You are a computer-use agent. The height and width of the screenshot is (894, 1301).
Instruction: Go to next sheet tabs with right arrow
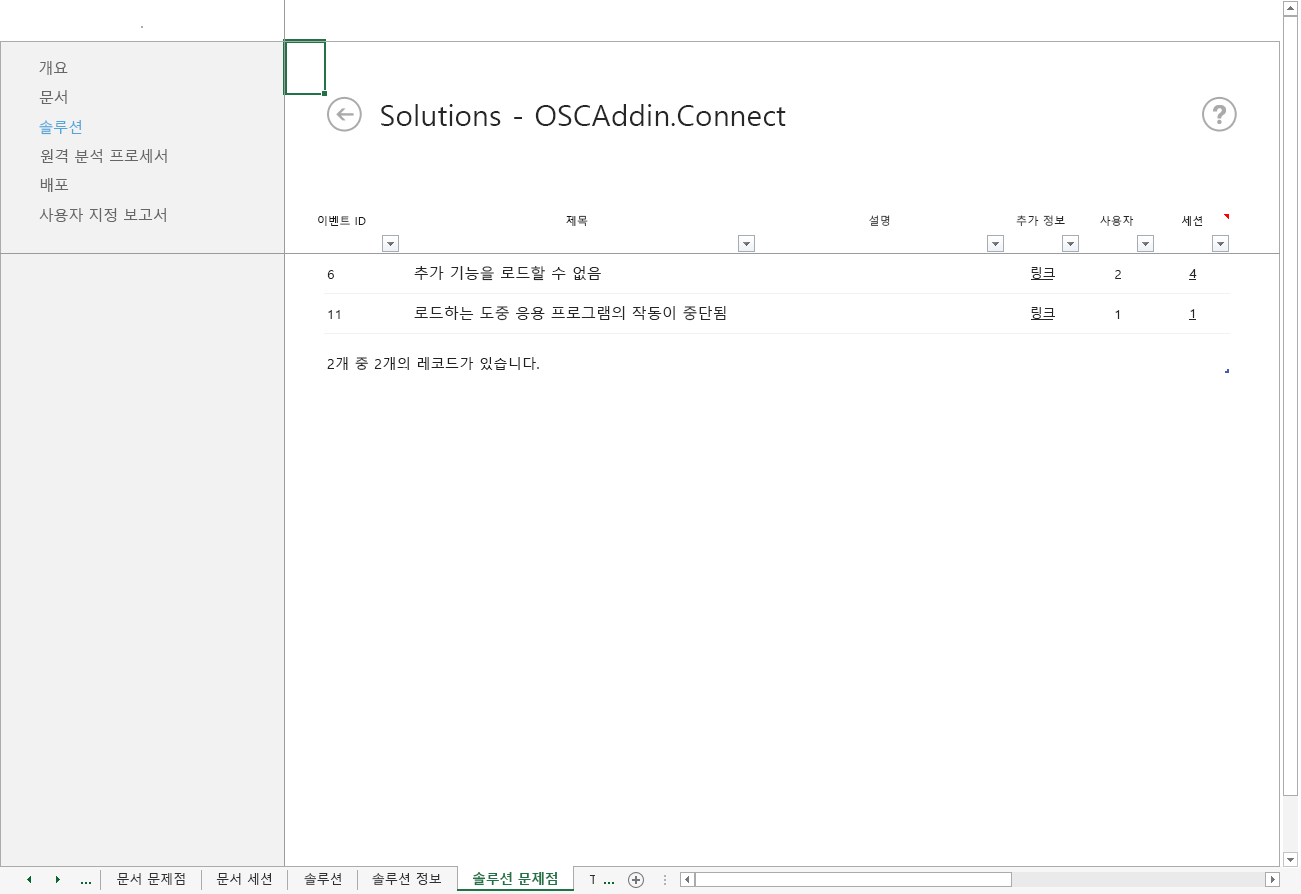(58, 880)
